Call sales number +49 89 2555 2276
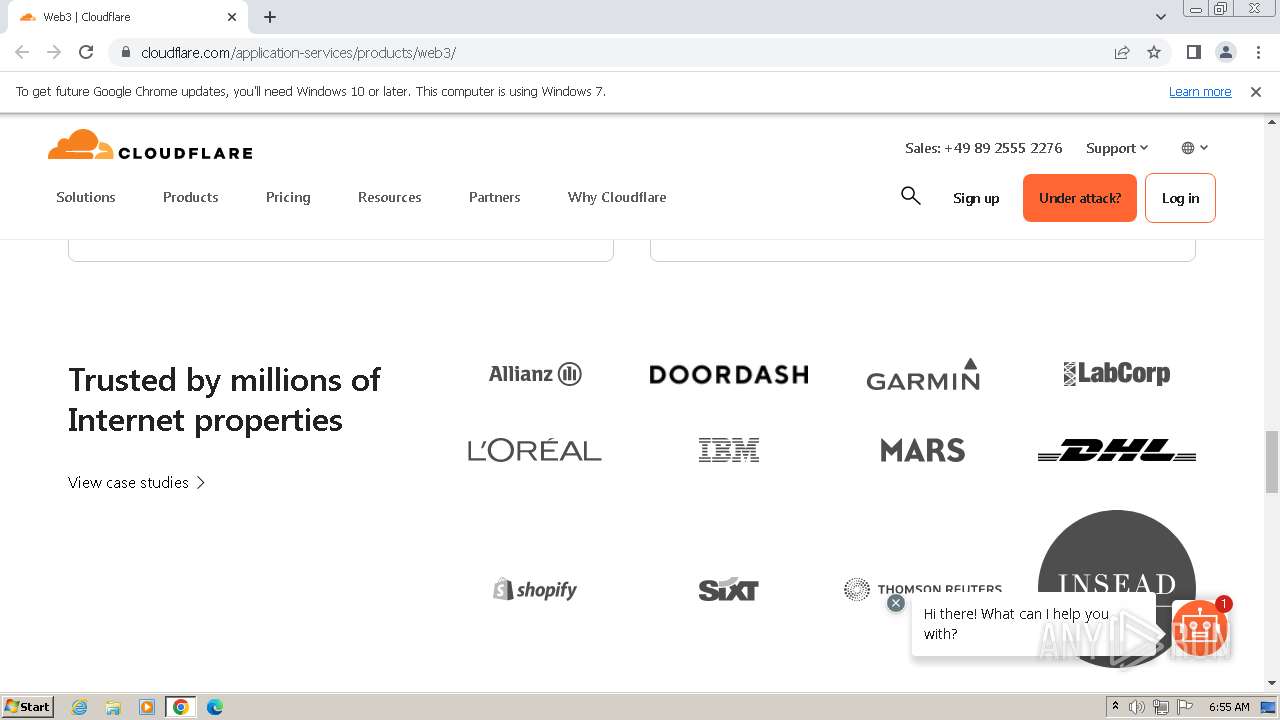The image size is (1280, 720). 983,148
